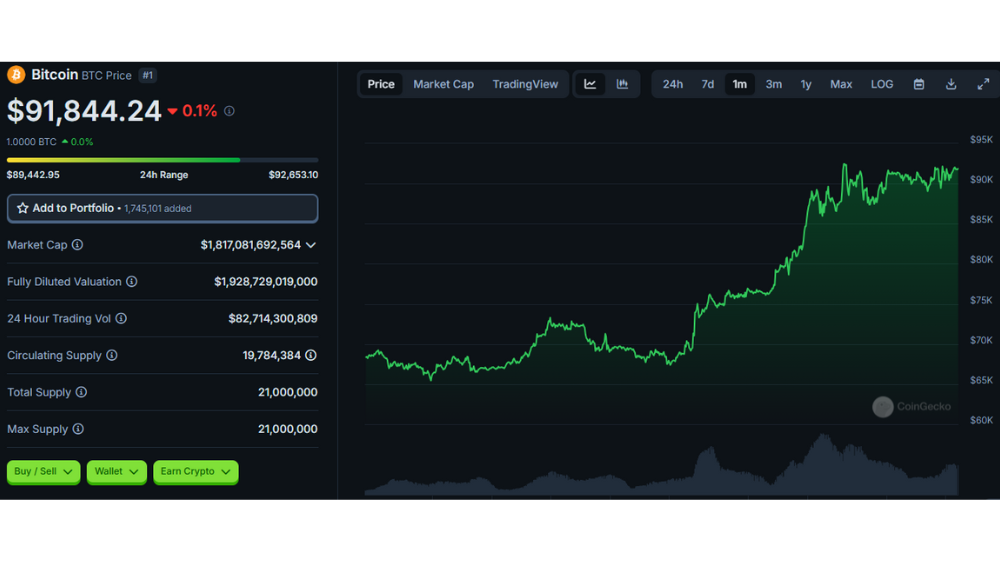Set chart range to 24h
This screenshot has width=1000, height=562.
coord(672,84)
